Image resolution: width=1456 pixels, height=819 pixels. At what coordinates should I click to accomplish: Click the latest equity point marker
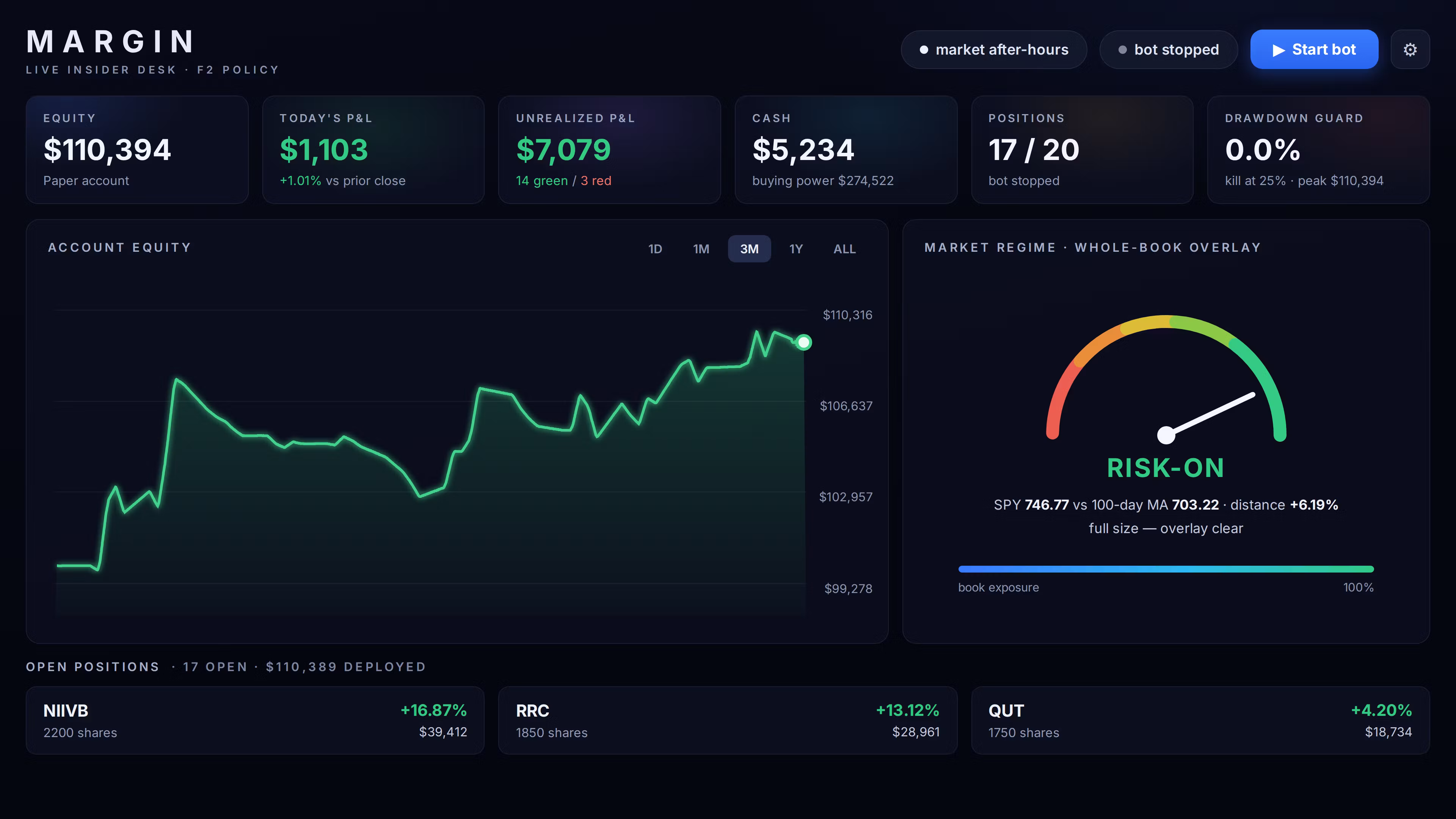click(803, 342)
